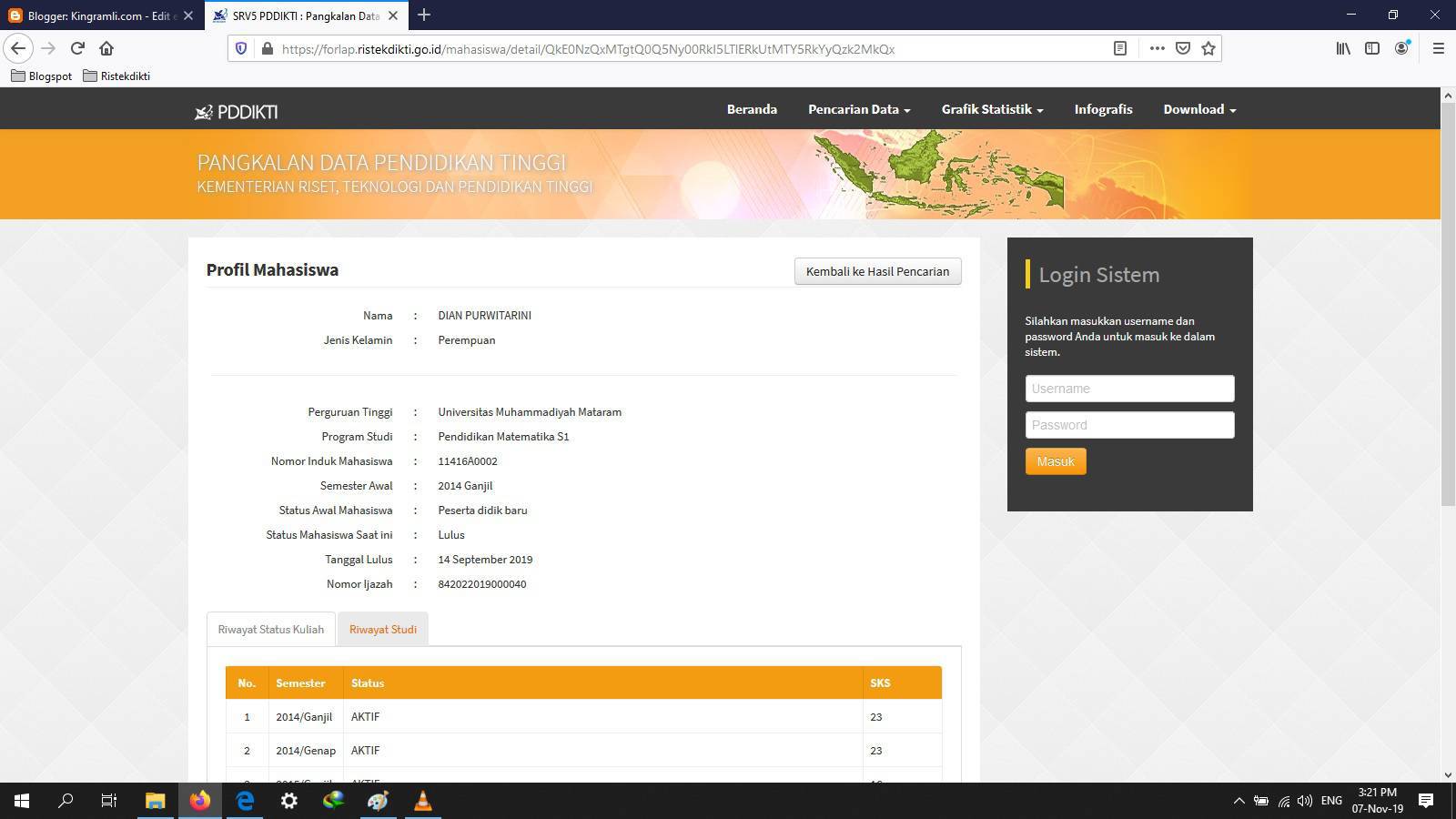Open VLC media player from taskbar

point(422,801)
